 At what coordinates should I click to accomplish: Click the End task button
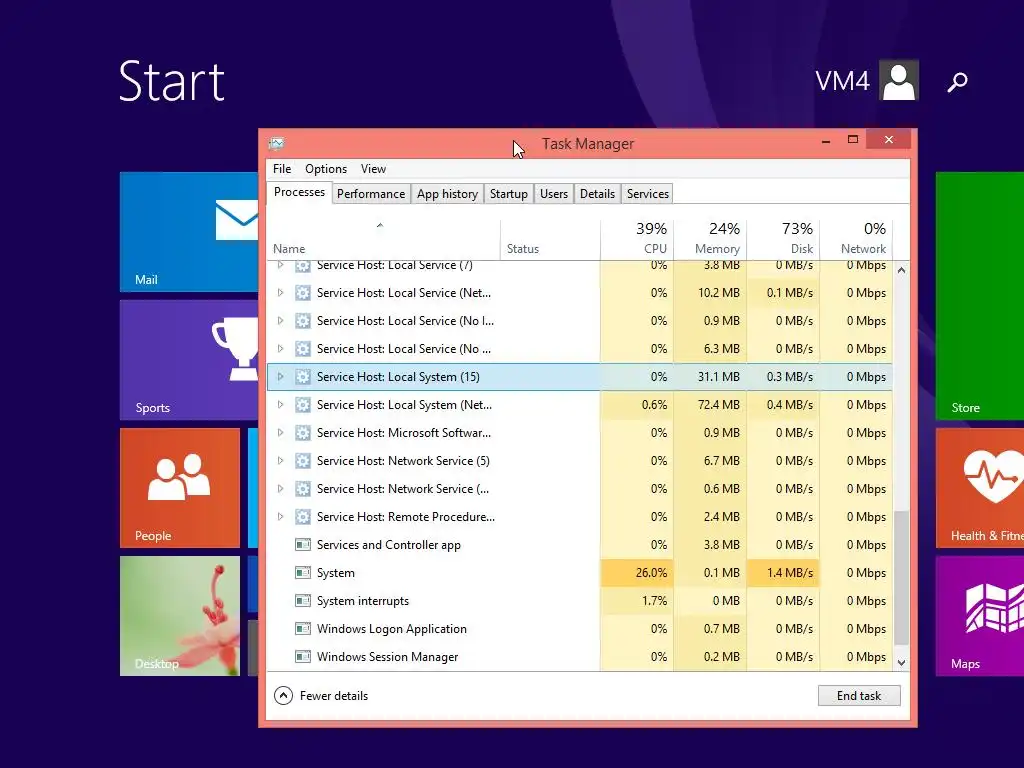tap(859, 696)
